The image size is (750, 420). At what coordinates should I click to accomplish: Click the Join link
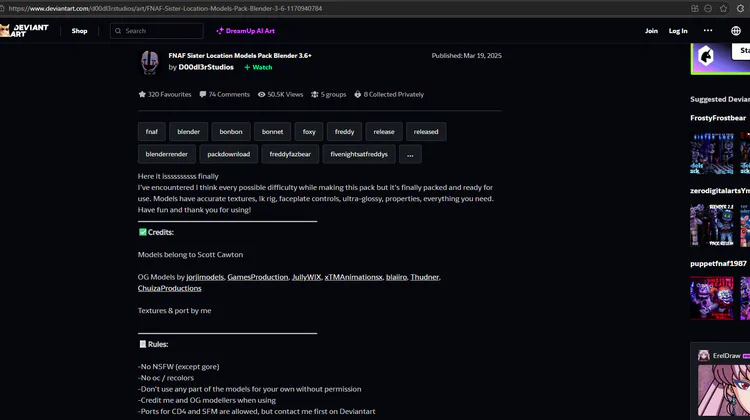point(651,31)
